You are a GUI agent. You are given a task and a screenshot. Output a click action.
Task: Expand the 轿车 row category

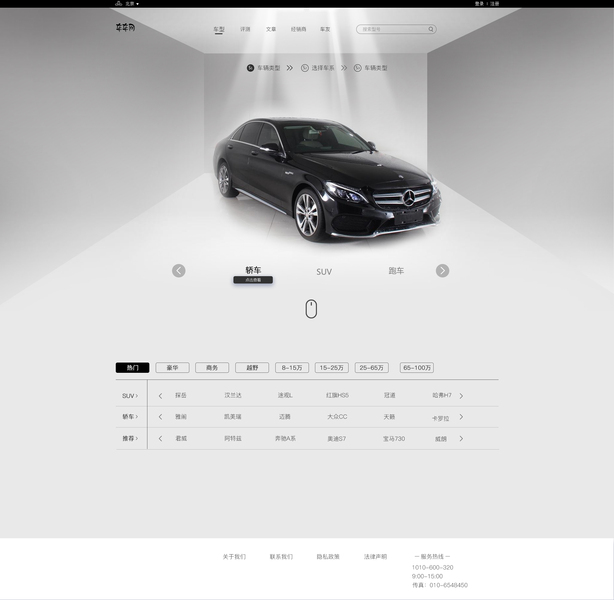[x=130, y=416]
